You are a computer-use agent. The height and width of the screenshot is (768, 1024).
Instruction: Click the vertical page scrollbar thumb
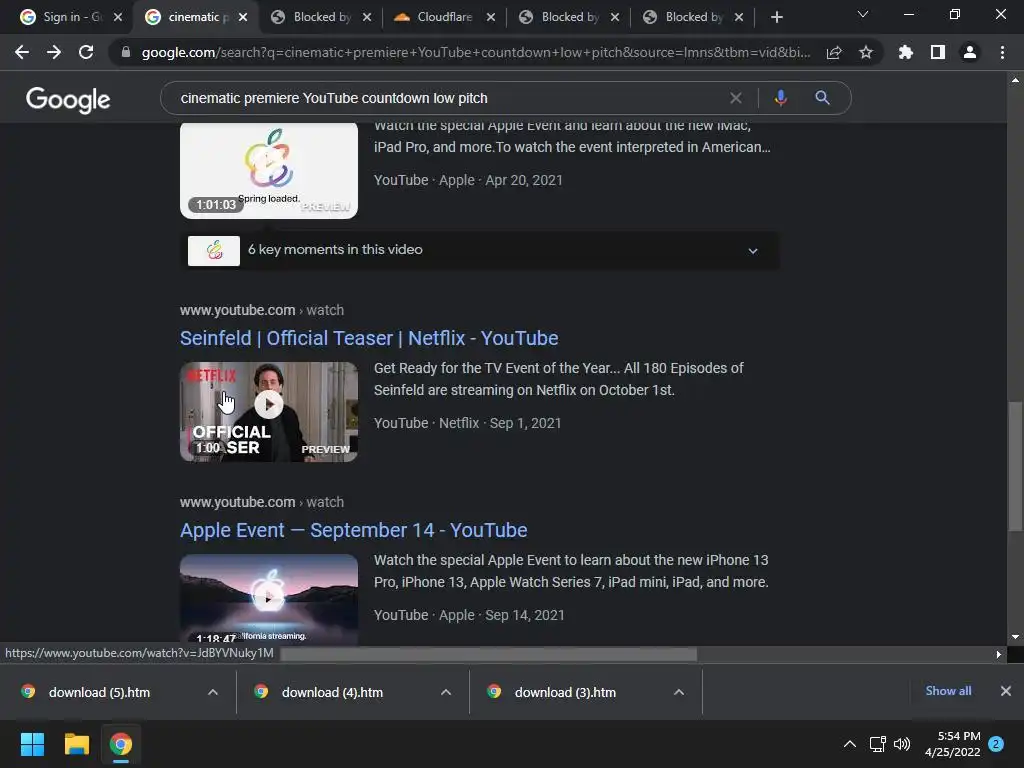click(1014, 466)
